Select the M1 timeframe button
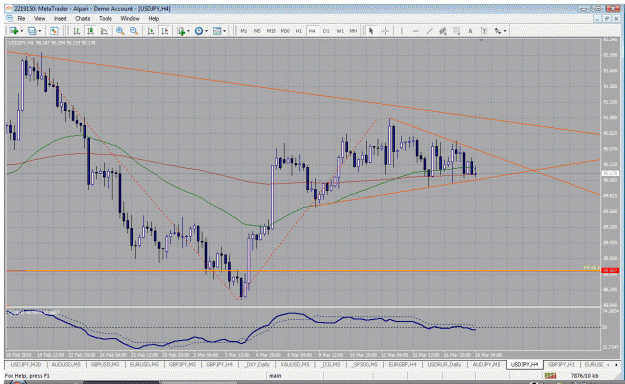 [x=244, y=31]
